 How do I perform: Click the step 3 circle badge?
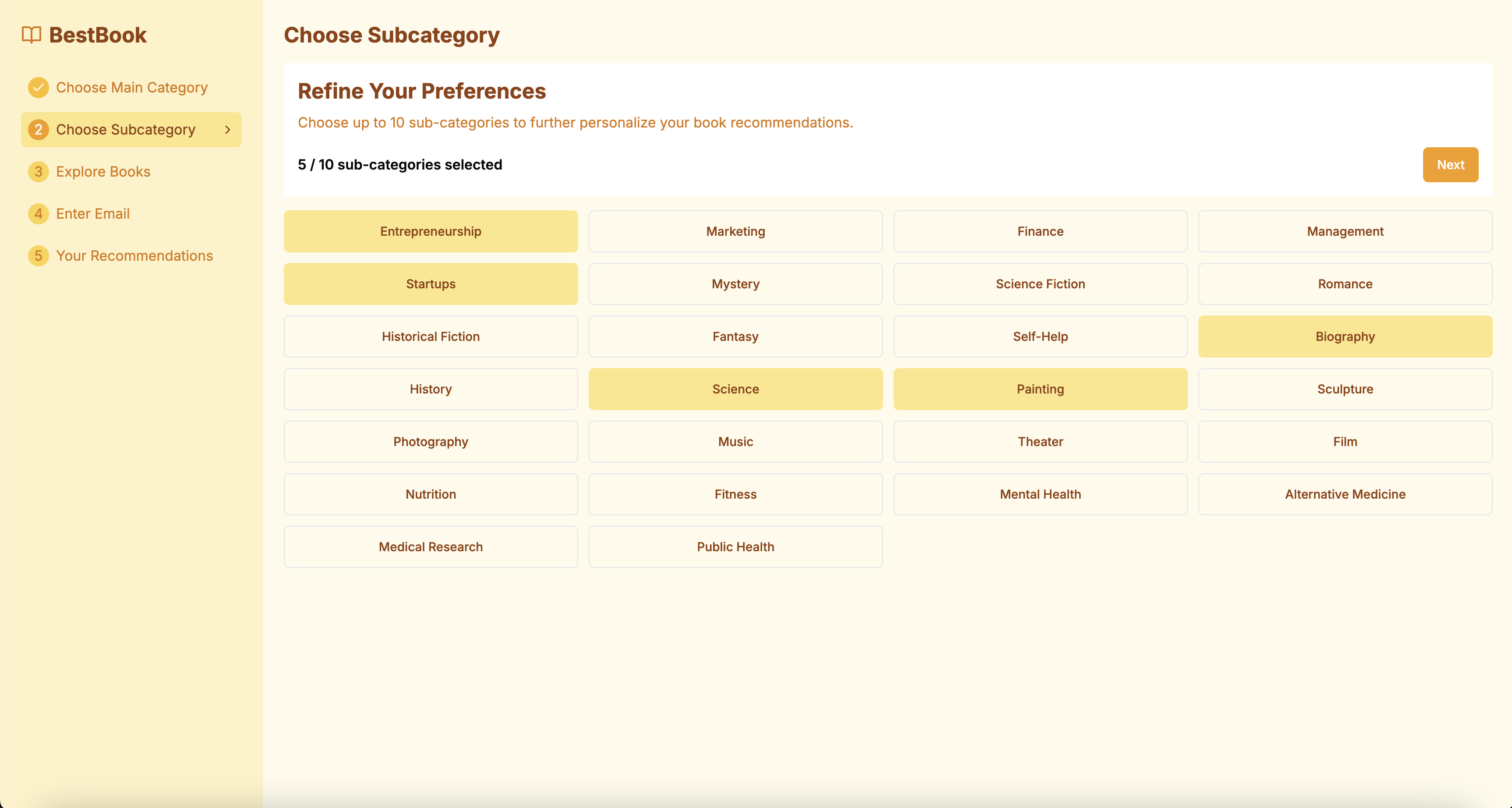tap(38, 171)
